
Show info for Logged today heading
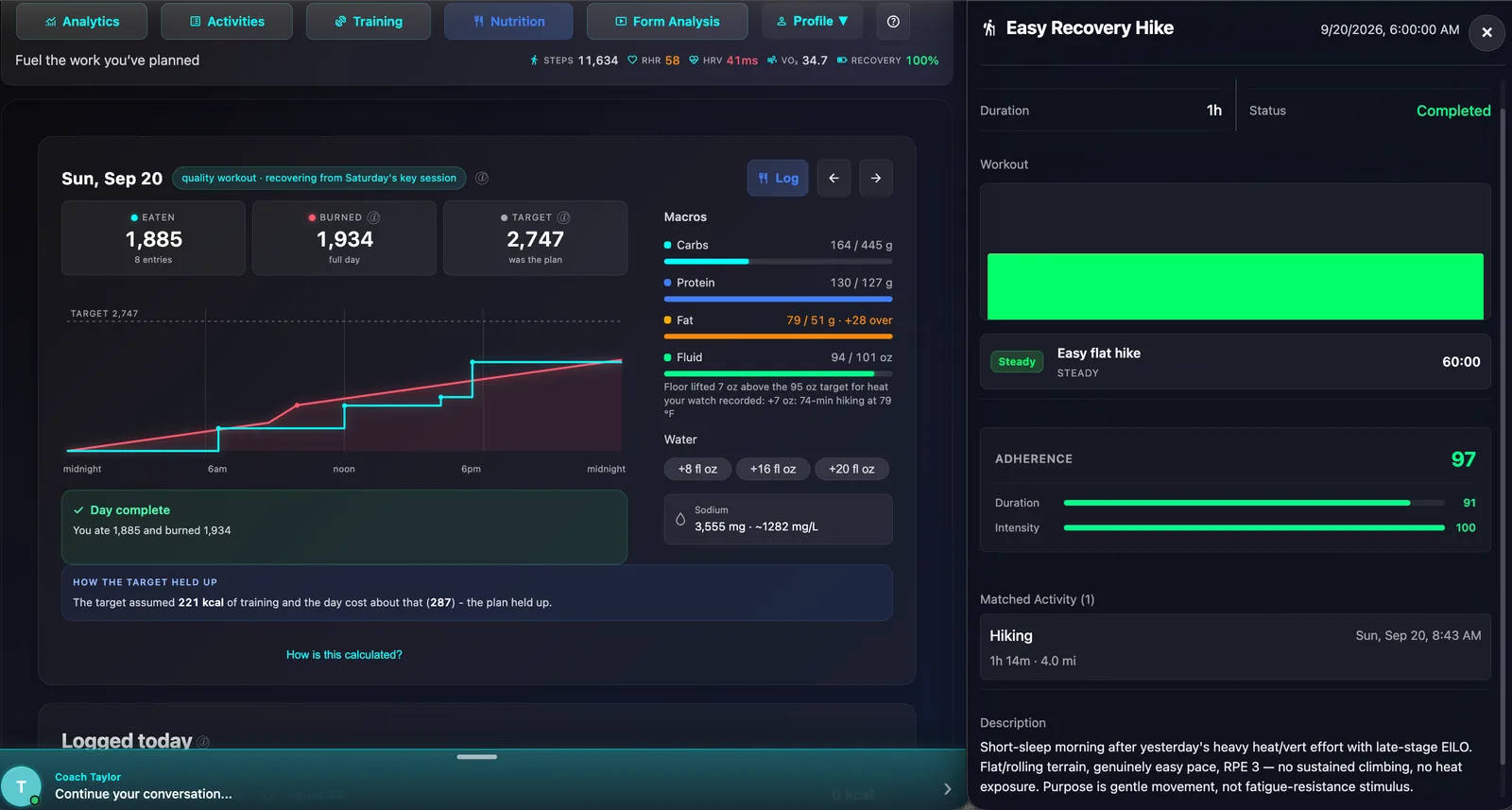click(x=204, y=742)
